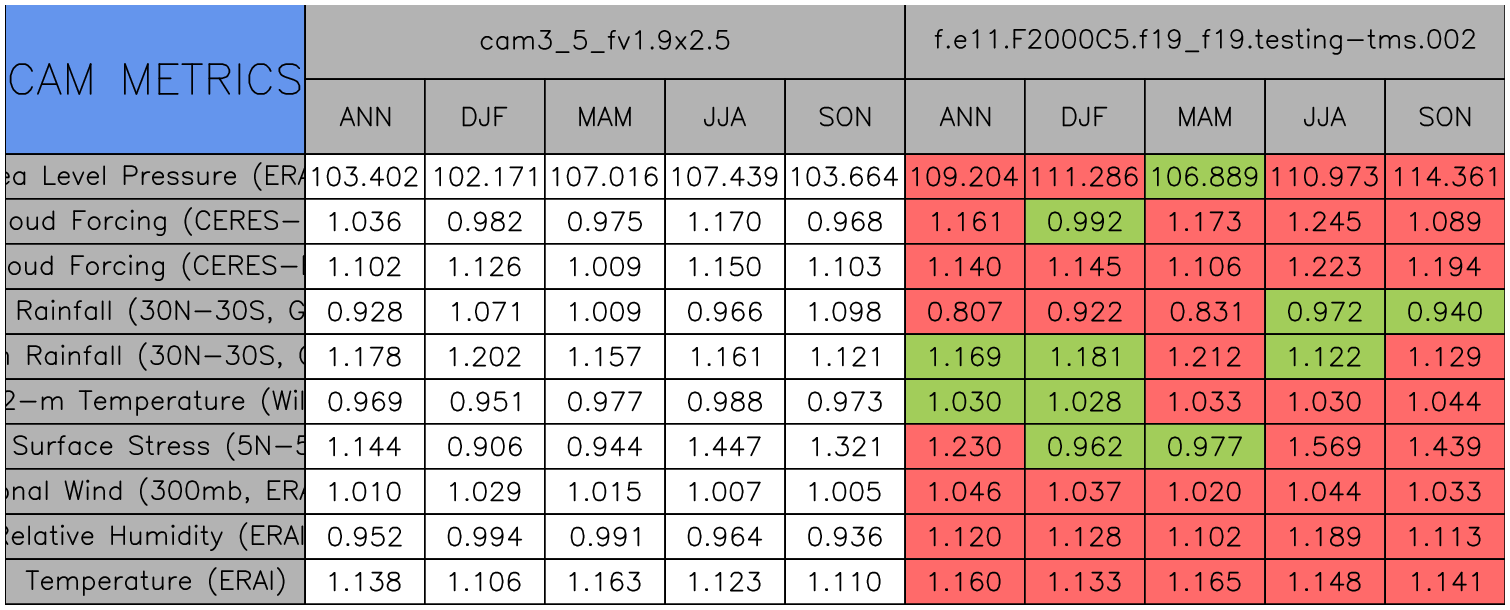Select the green cell showing 0.992
This screenshot has width=1510, height=610.
(x=1085, y=221)
